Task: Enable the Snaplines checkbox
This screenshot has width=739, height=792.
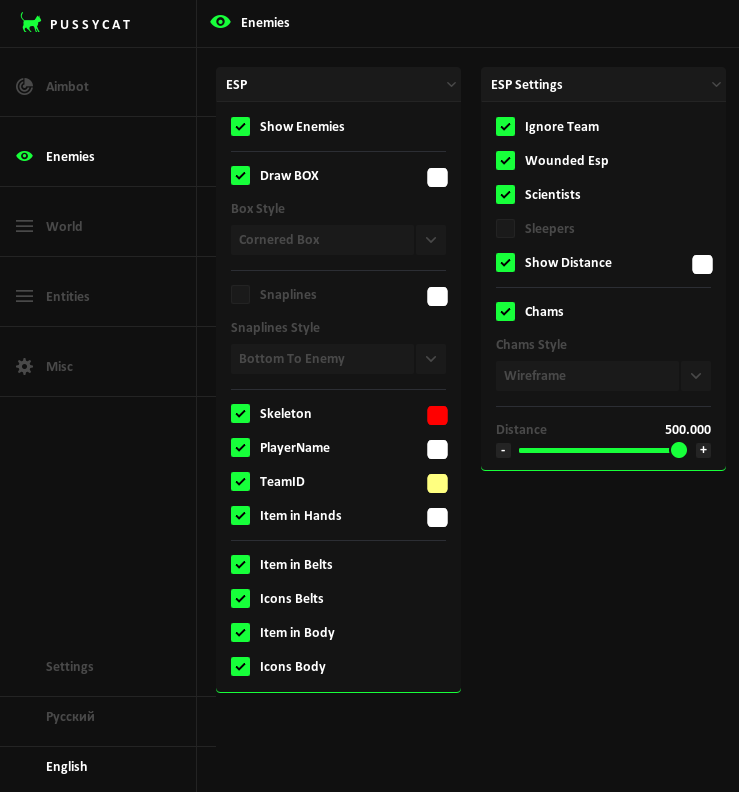Action: point(241,295)
